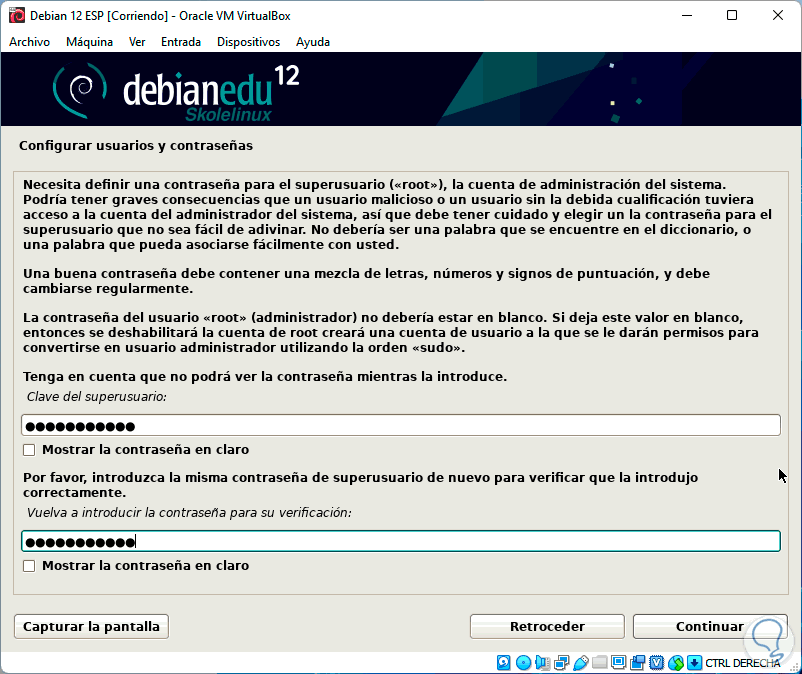The width and height of the screenshot is (802, 674).
Task: Click the recording status icon
Action: [638, 663]
